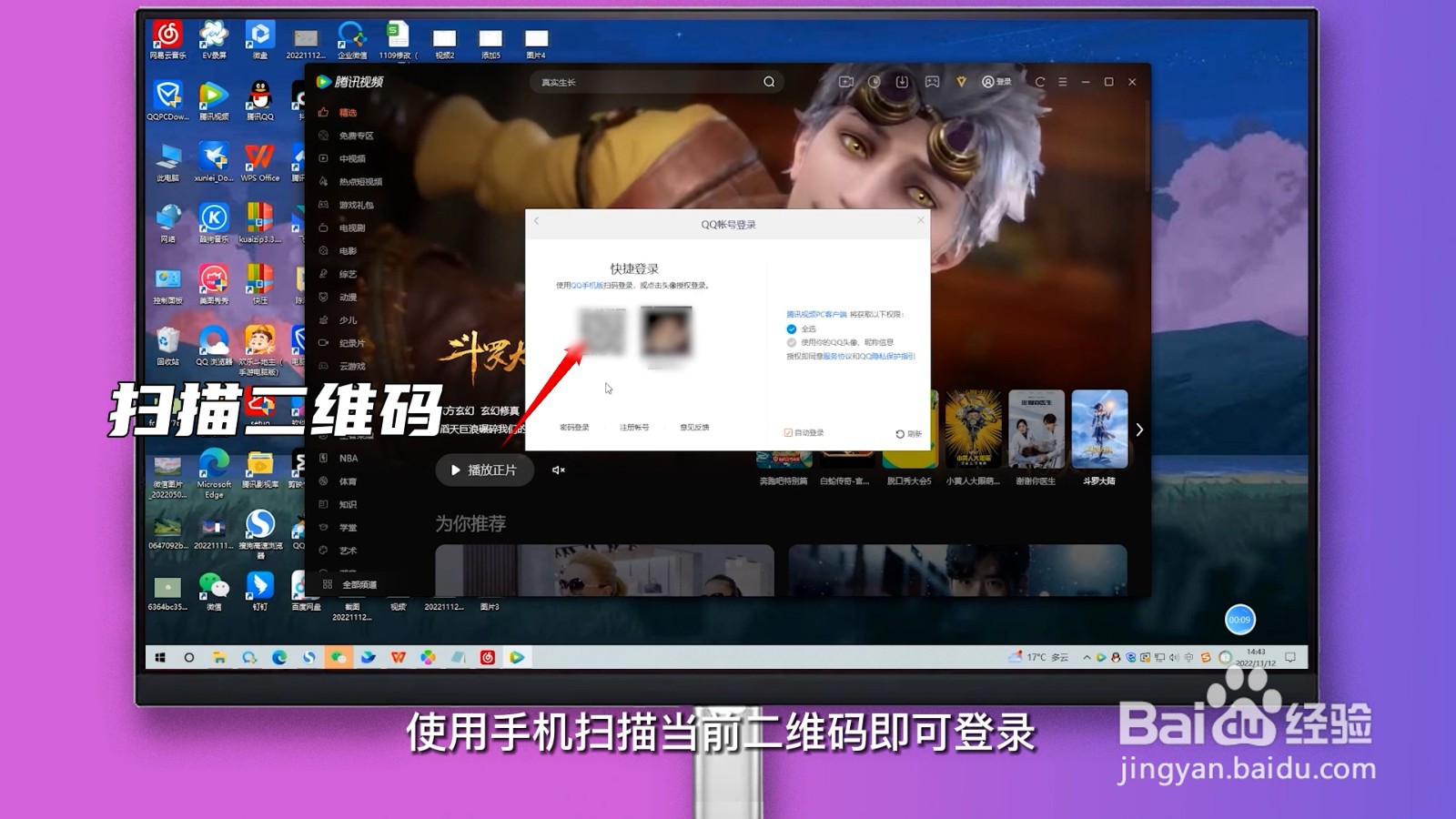1456x819 pixels.
Task: Click the 播放正片 play button
Action: [482, 470]
